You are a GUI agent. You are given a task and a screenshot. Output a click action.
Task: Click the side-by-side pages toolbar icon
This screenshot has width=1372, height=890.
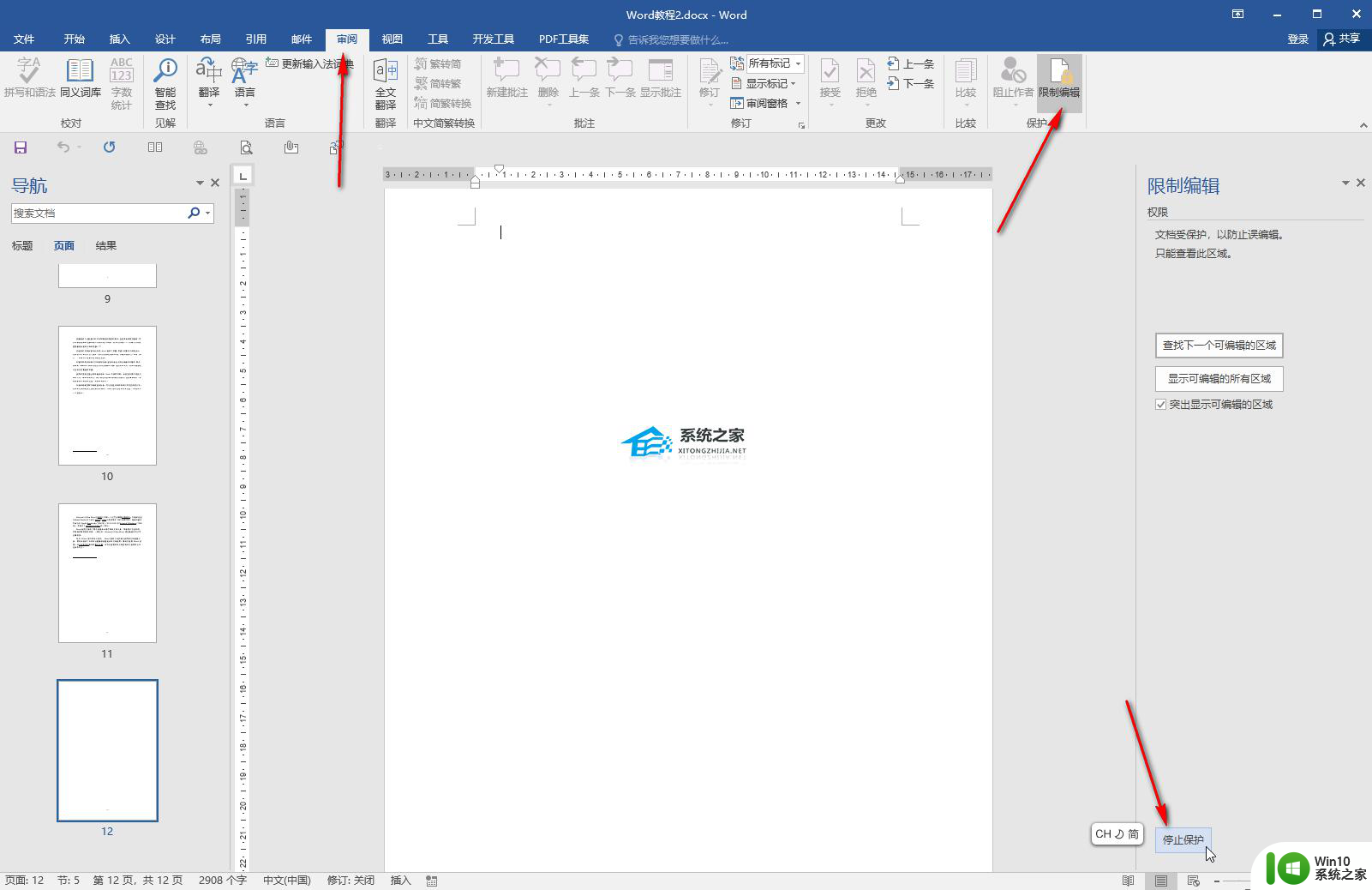pyautogui.click(x=155, y=147)
